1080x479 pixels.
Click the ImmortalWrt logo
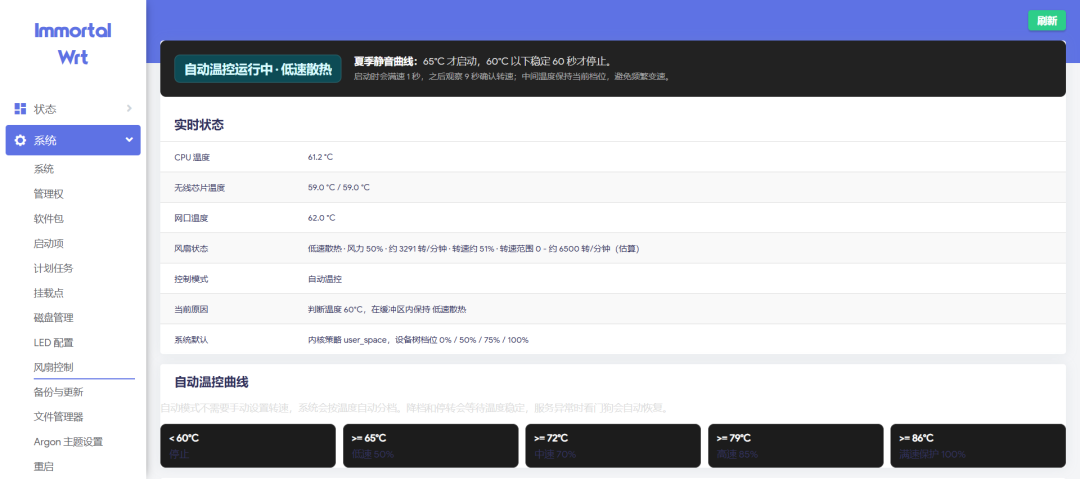[73, 43]
